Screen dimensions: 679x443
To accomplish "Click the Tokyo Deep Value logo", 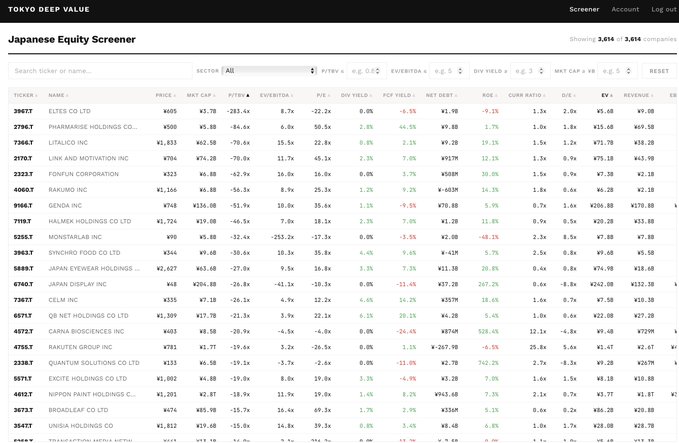I will point(48,9).
